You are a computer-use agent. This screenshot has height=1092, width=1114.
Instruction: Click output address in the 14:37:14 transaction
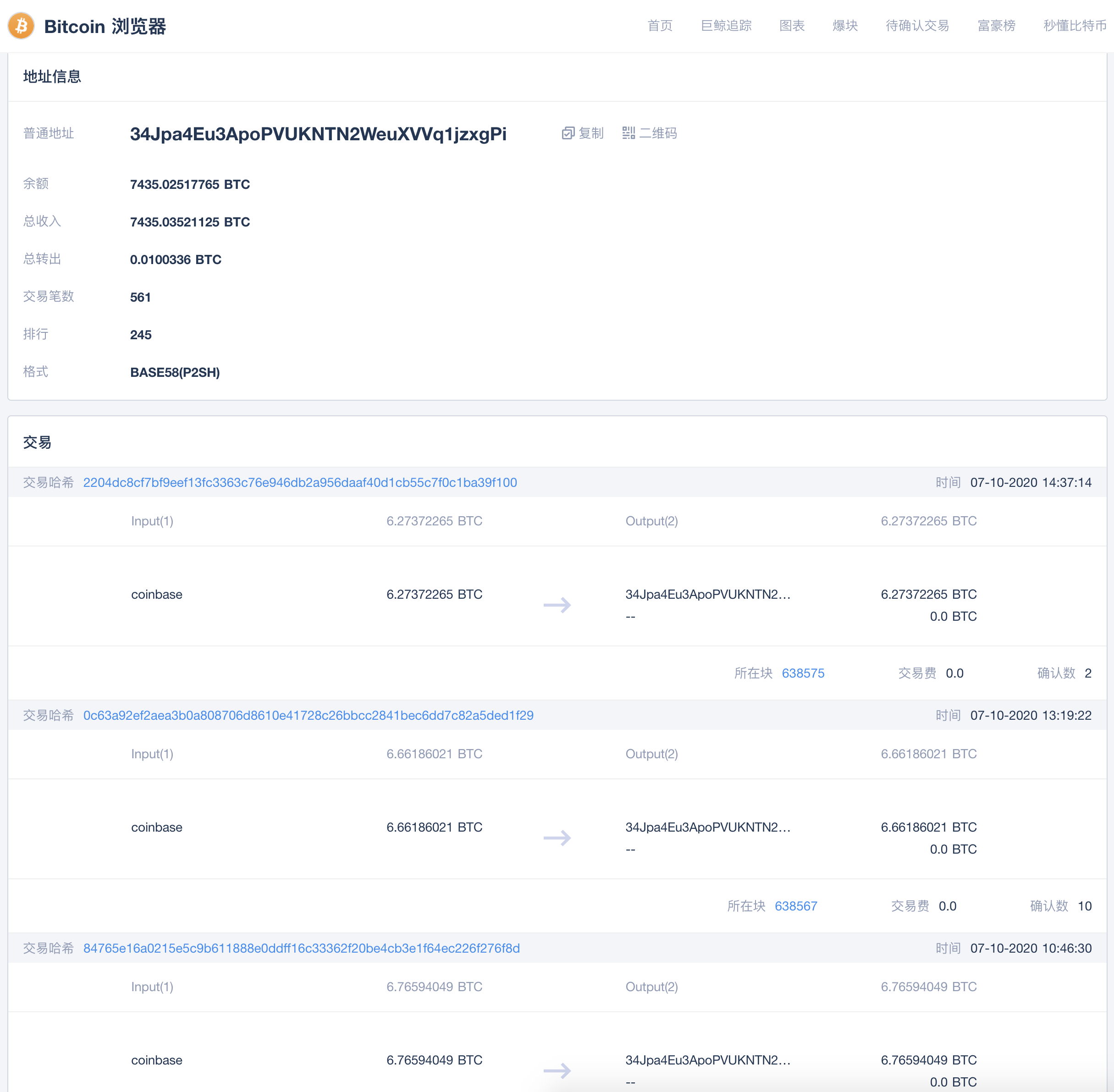point(708,594)
